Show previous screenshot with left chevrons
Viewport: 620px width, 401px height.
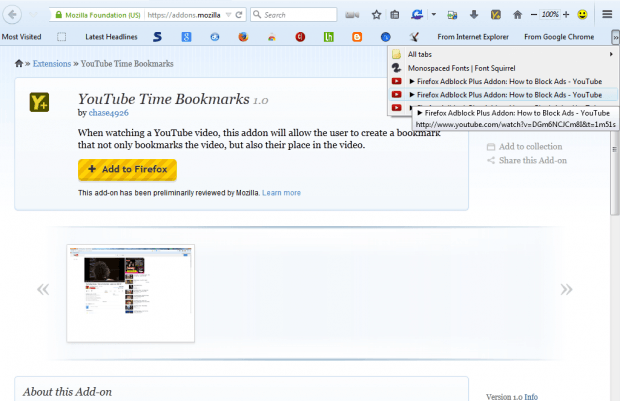pos(43,289)
